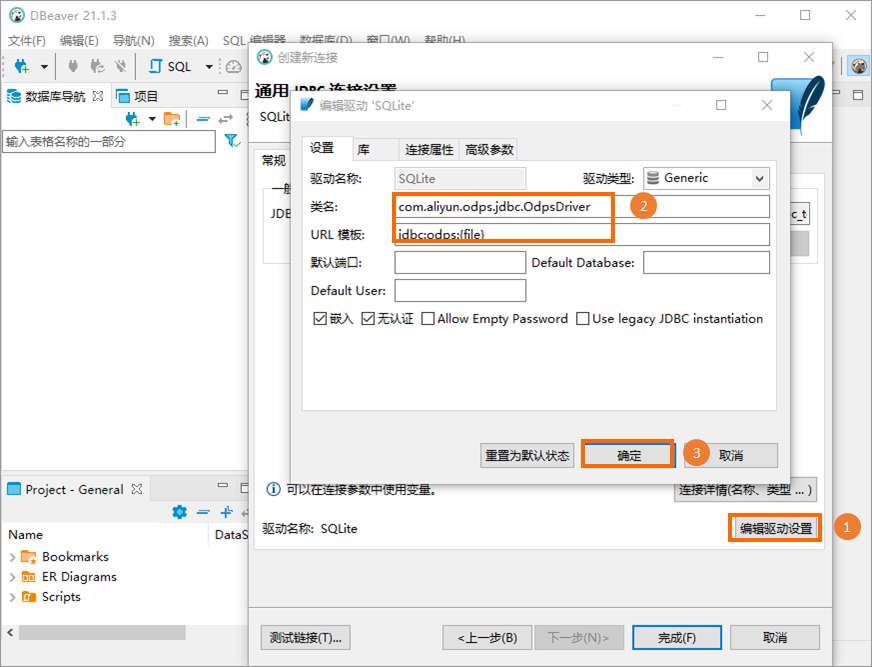The width and height of the screenshot is (872, 667).
Task: Click the SQL editor toolbar icon
Action: [x=156, y=67]
